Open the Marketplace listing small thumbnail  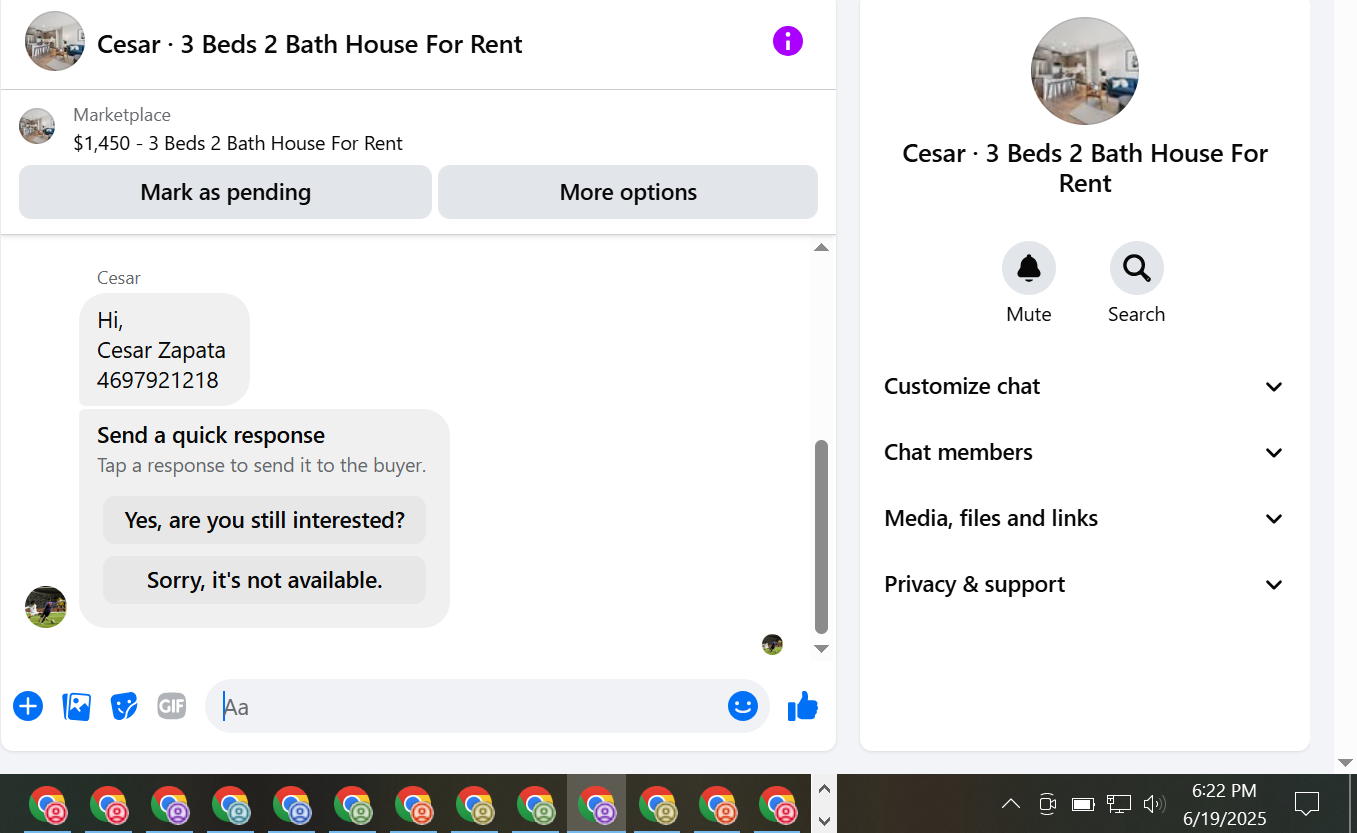click(37, 126)
